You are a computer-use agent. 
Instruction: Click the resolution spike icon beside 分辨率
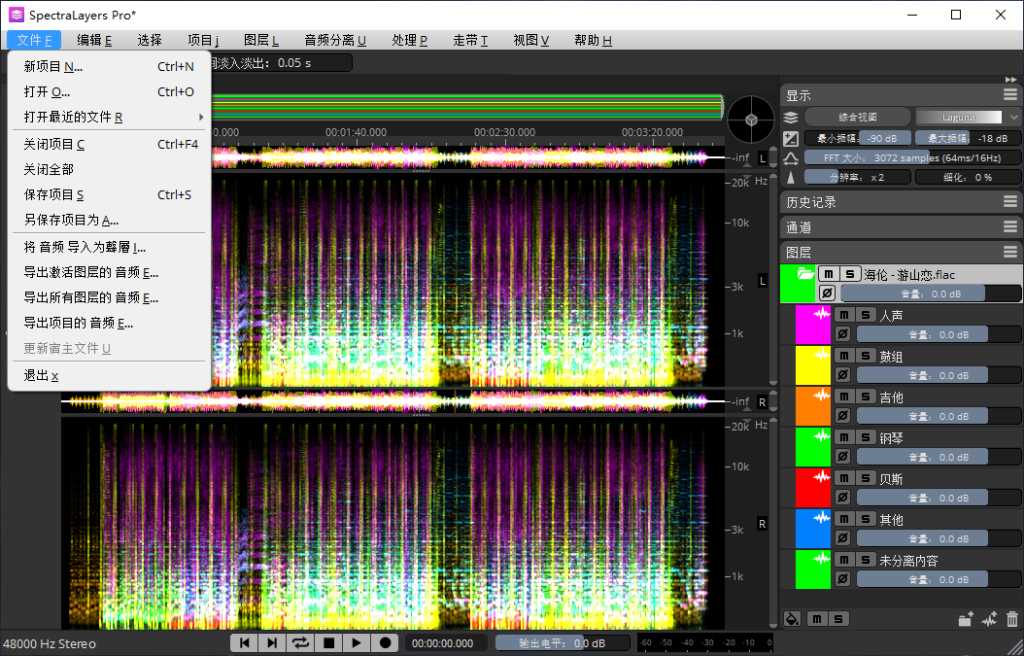[x=791, y=177]
